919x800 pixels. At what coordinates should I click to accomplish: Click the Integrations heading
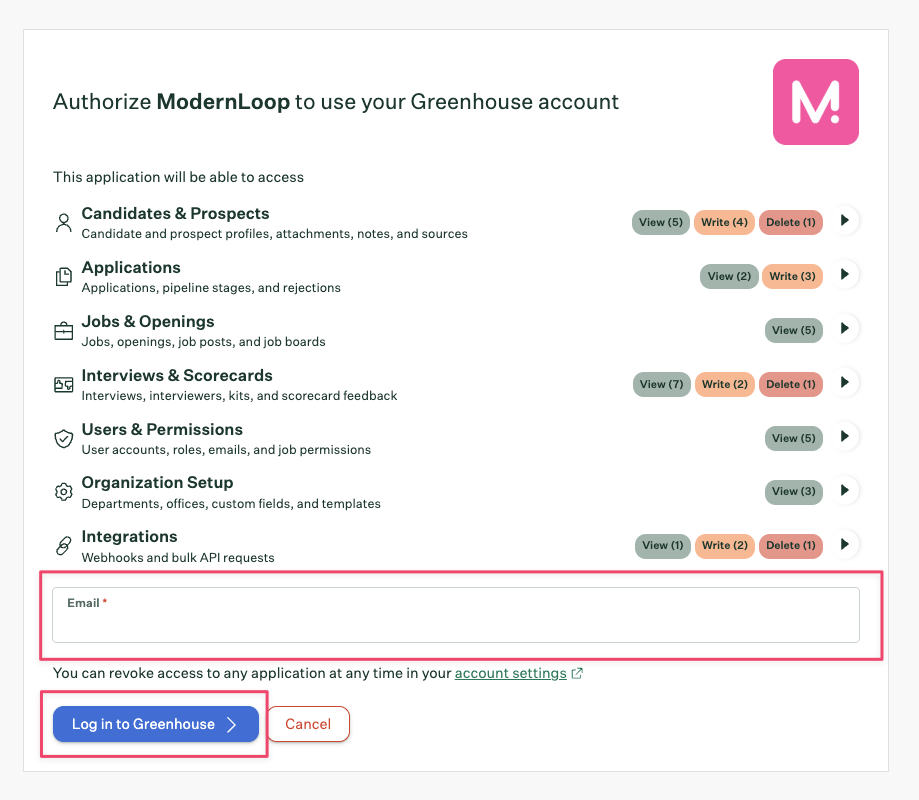[129, 536]
